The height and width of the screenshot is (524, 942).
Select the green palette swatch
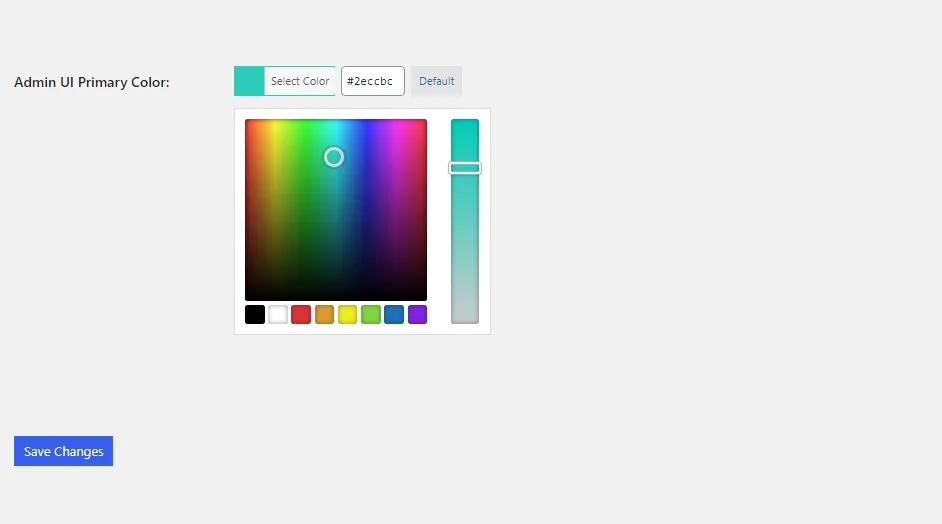pos(371,314)
